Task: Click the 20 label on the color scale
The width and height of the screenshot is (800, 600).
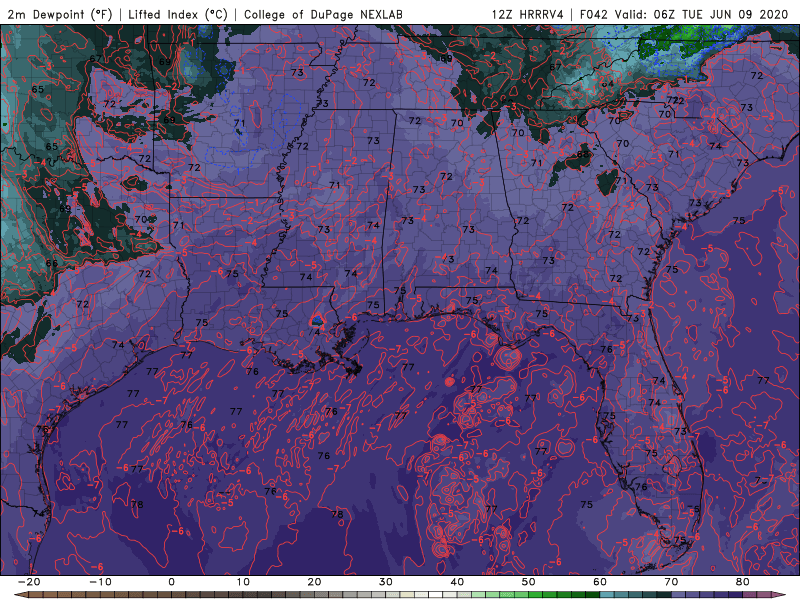Action: click(x=314, y=582)
